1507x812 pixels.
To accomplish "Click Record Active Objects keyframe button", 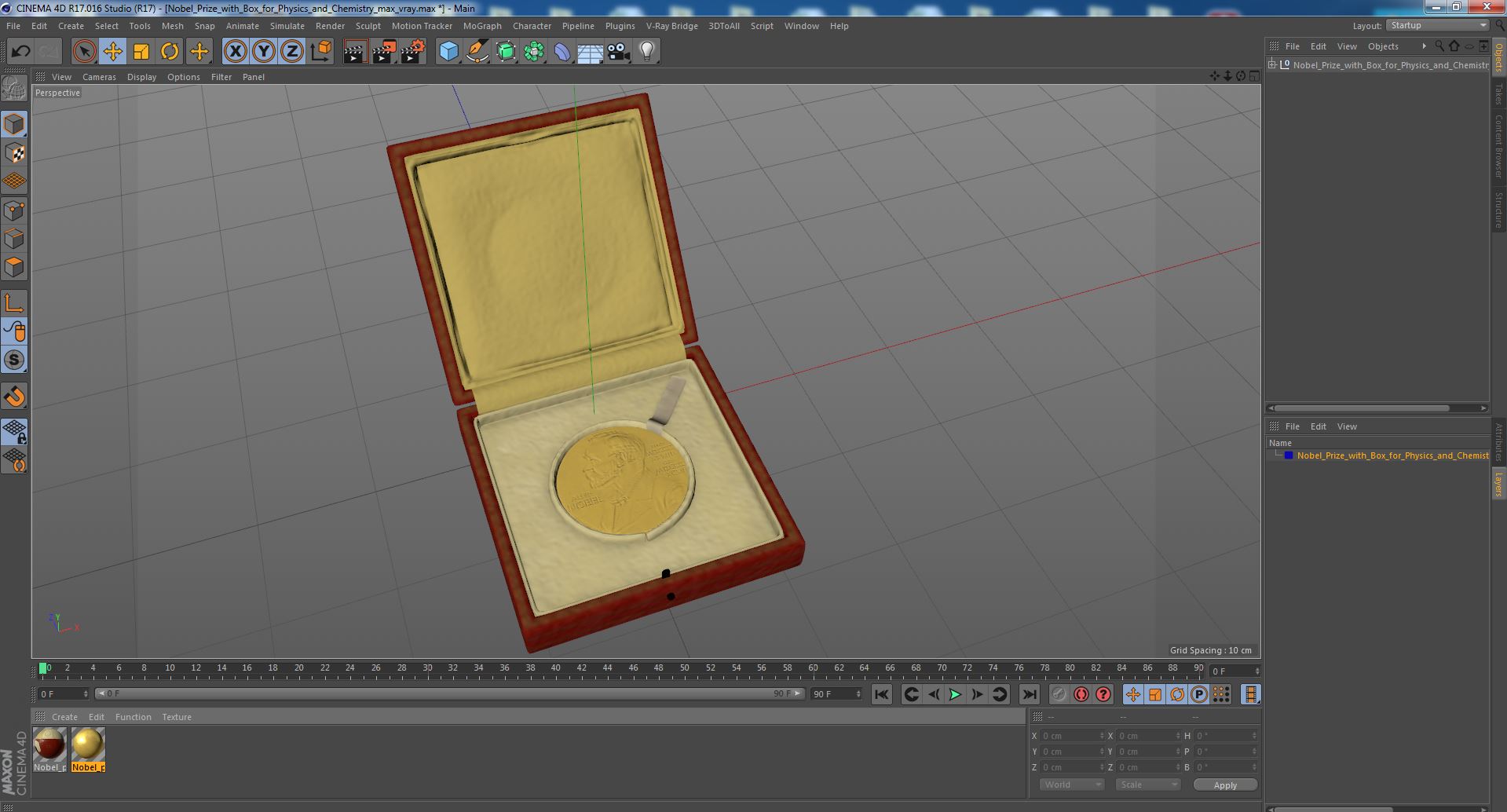I will [x=1059, y=694].
